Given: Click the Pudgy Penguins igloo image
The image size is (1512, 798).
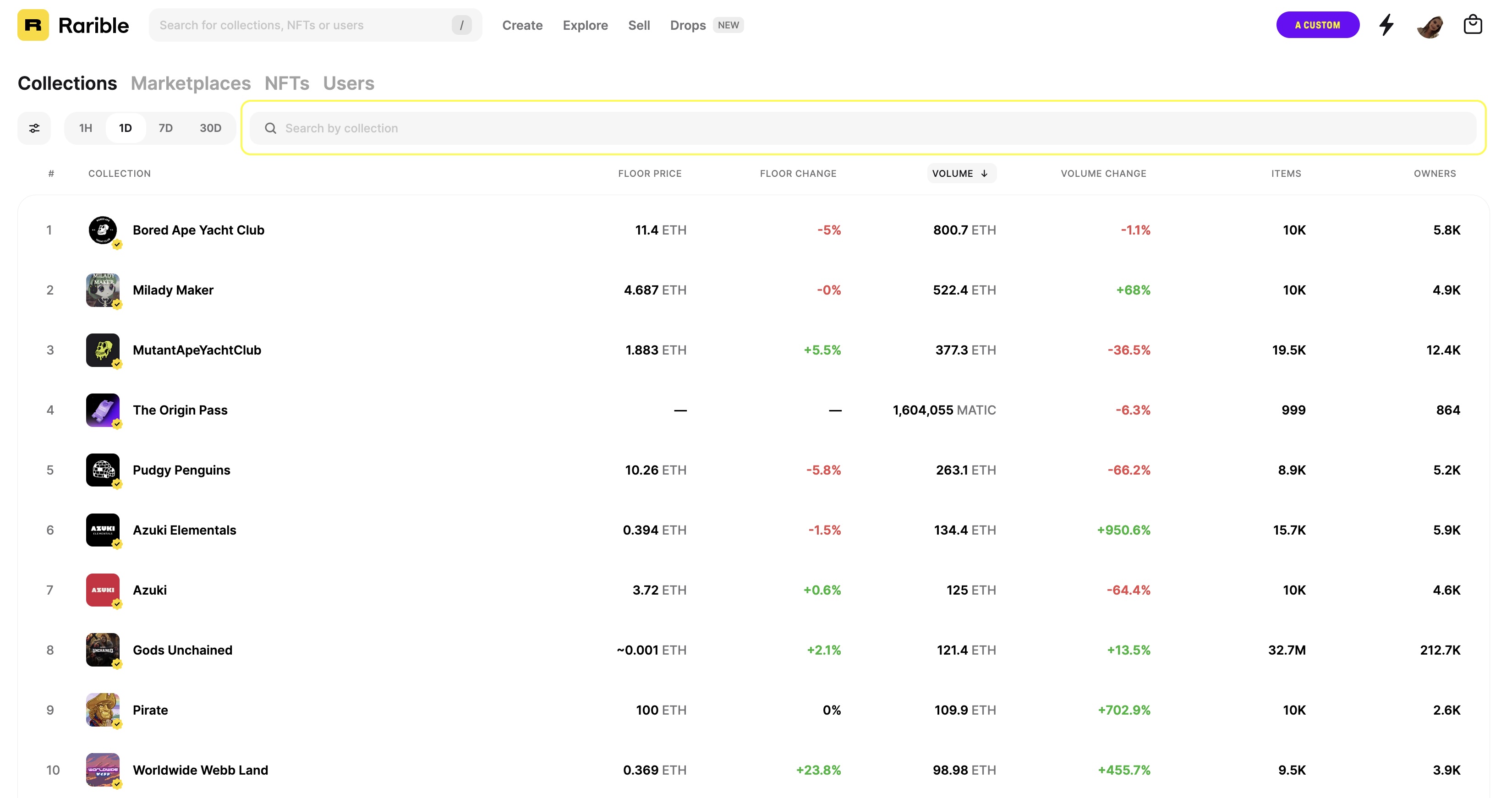Looking at the screenshot, I should pyautogui.click(x=103, y=470).
